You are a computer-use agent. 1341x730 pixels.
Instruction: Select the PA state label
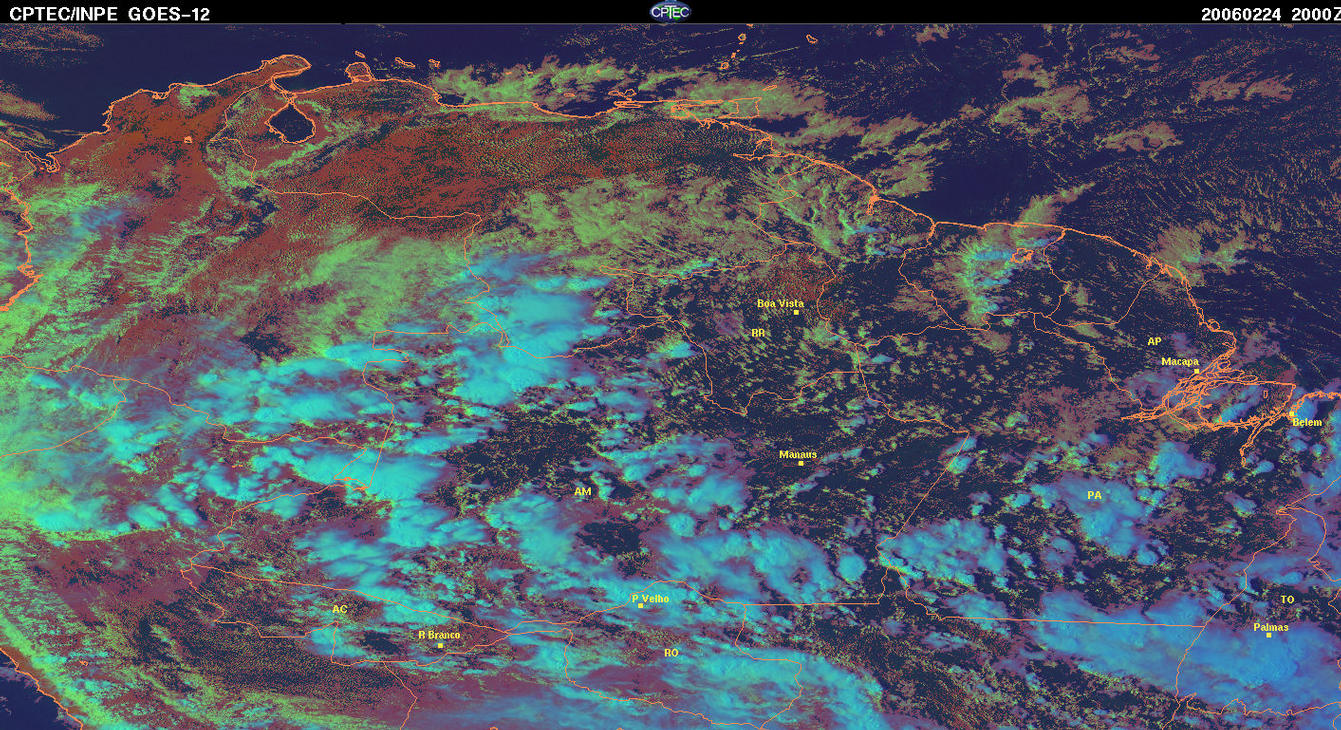coord(1094,495)
